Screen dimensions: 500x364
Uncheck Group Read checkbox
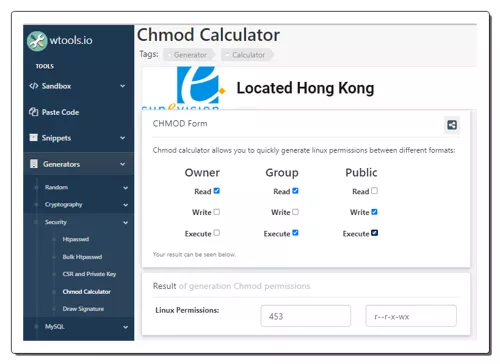click(295, 191)
